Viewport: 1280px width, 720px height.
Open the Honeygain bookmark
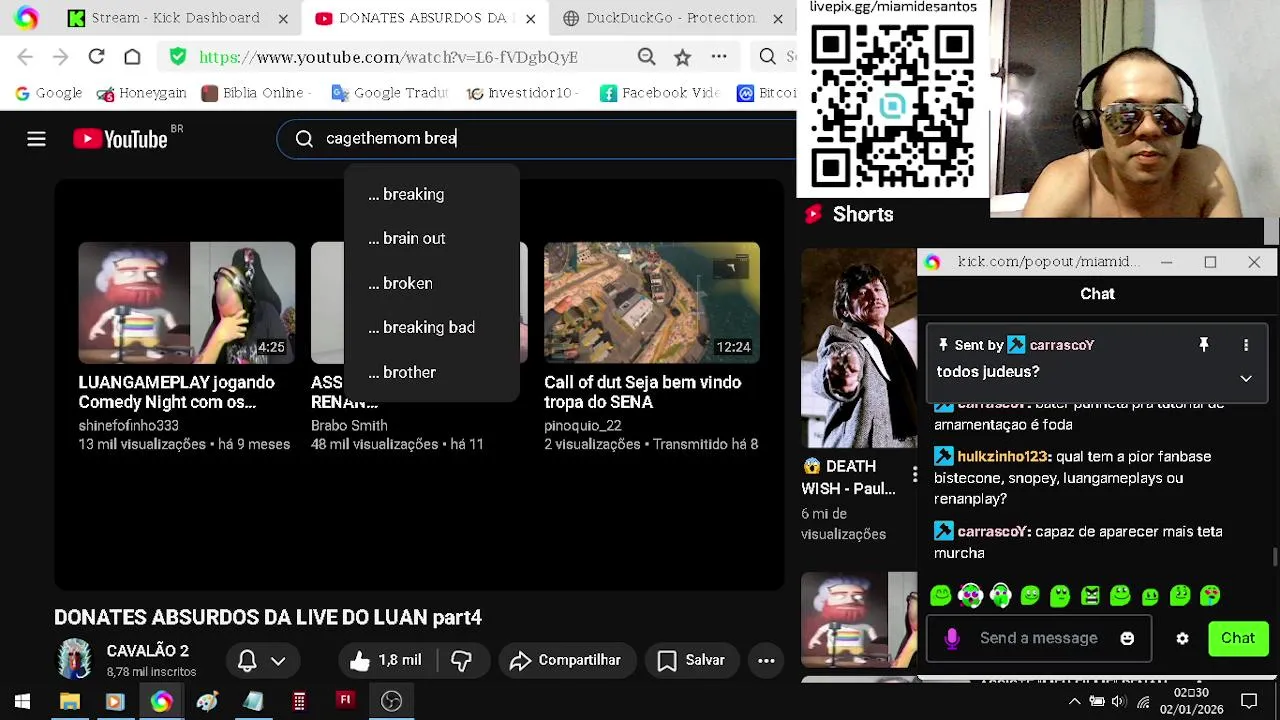(141, 93)
